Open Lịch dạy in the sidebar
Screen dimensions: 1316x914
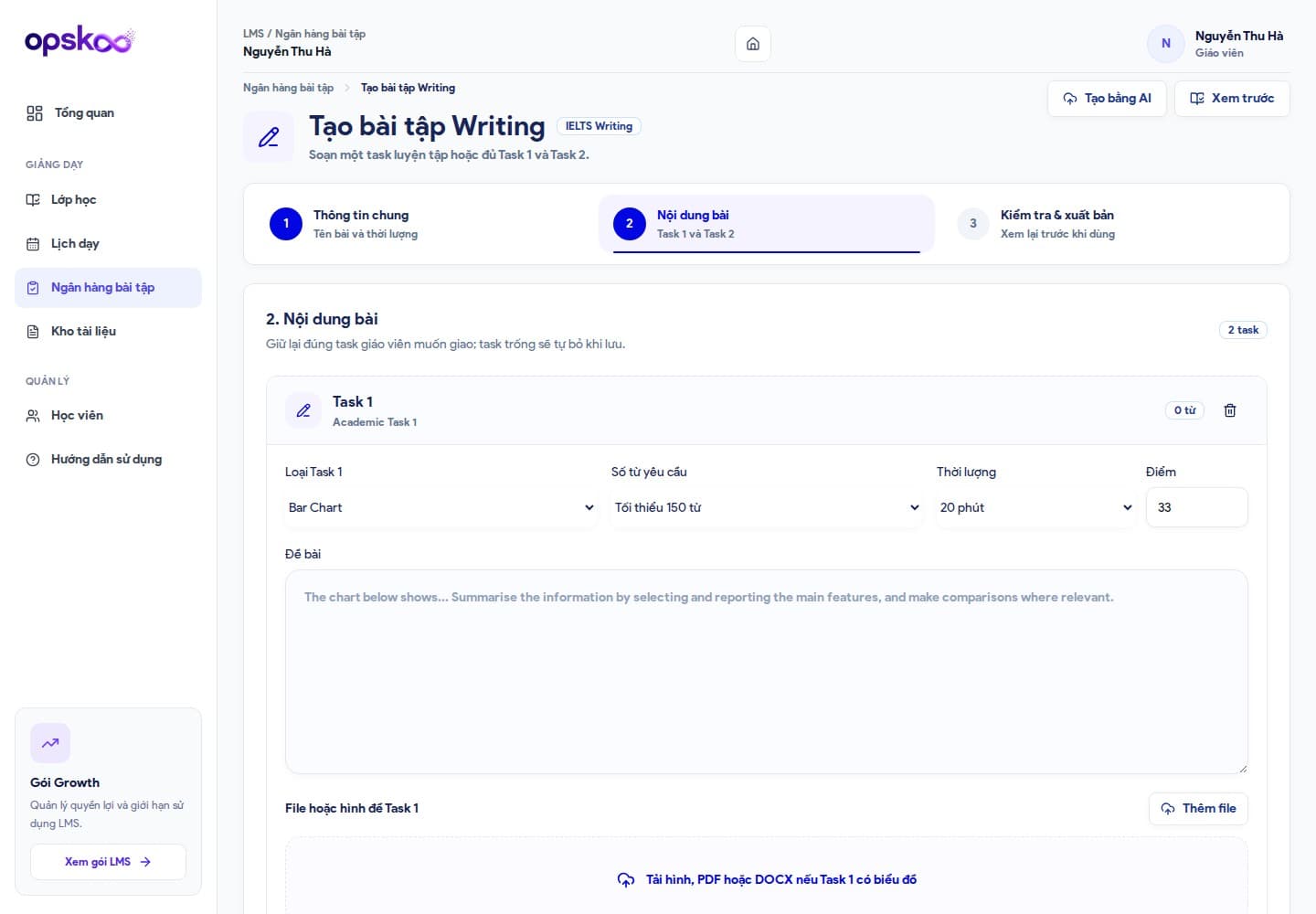[108, 244]
